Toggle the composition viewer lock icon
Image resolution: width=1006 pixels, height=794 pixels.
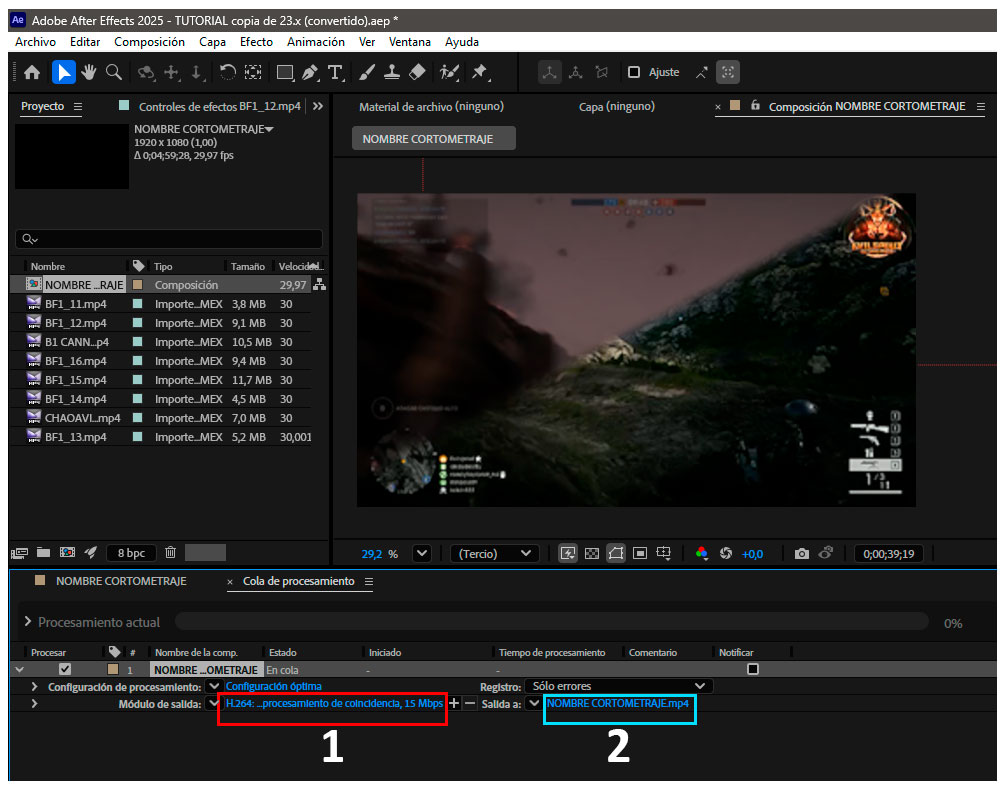pos(755,105)
